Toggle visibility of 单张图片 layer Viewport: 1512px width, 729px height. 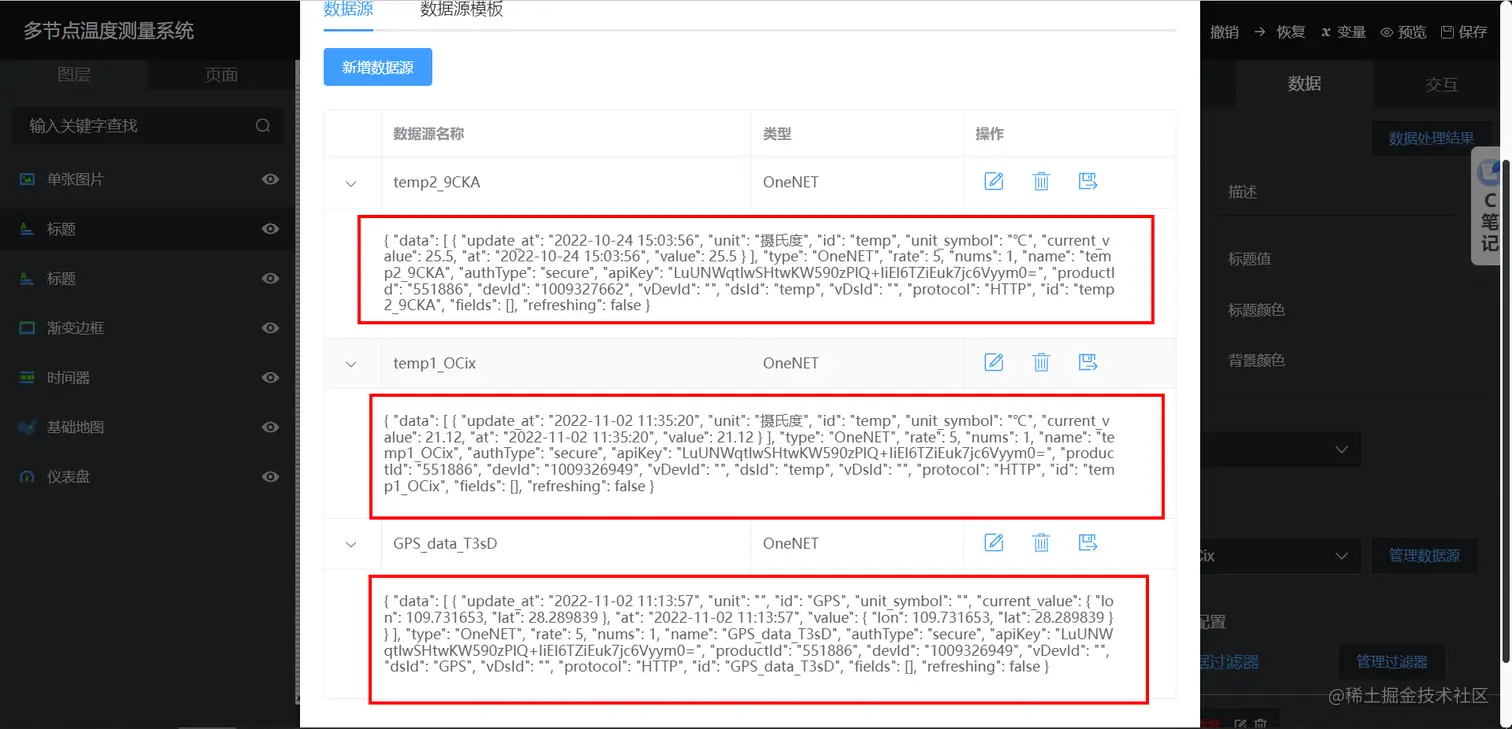(x=270, y=179)
